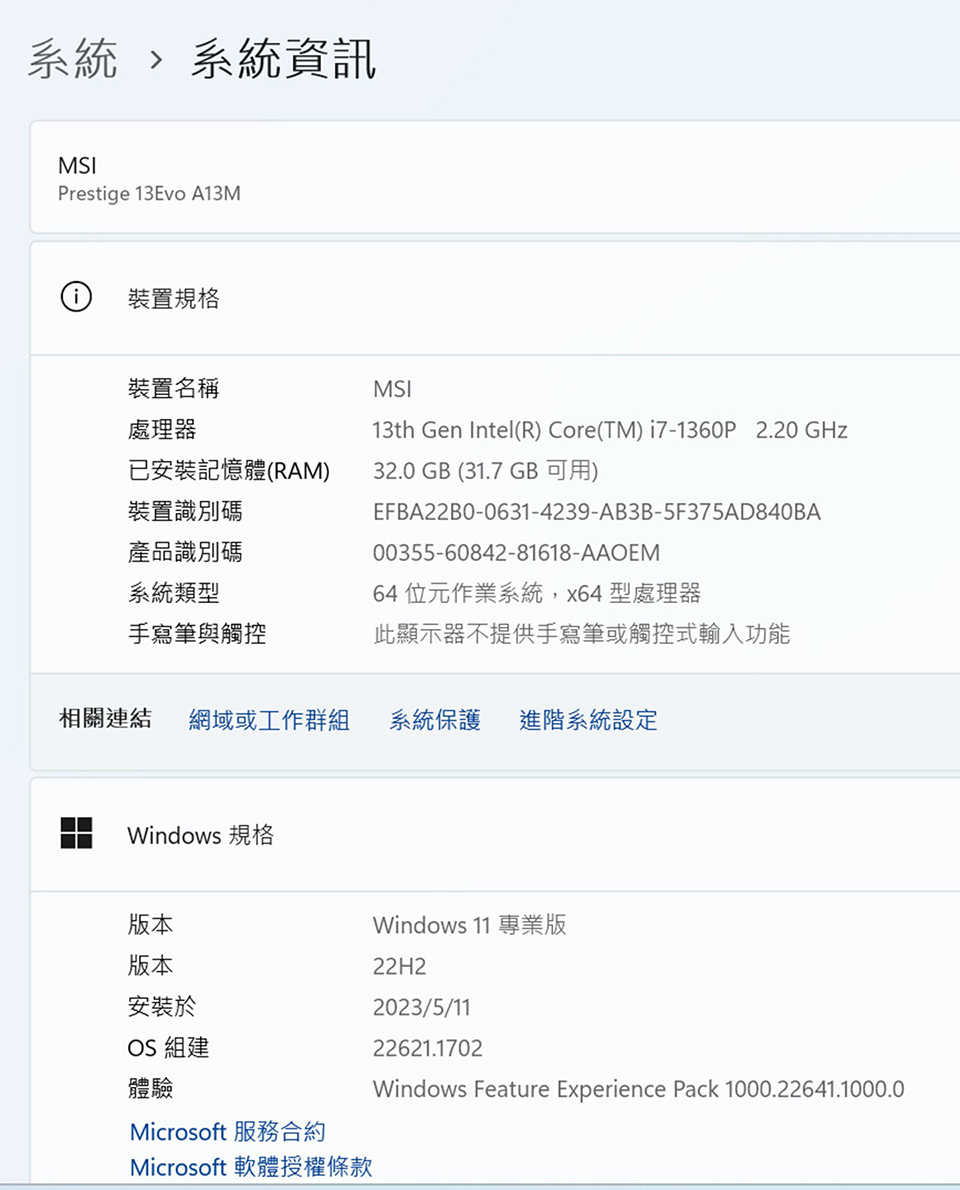The height and width of the screenshot is (1190, 960).
Task: Click the 安裝於 label
Action: click(162, 1006)
